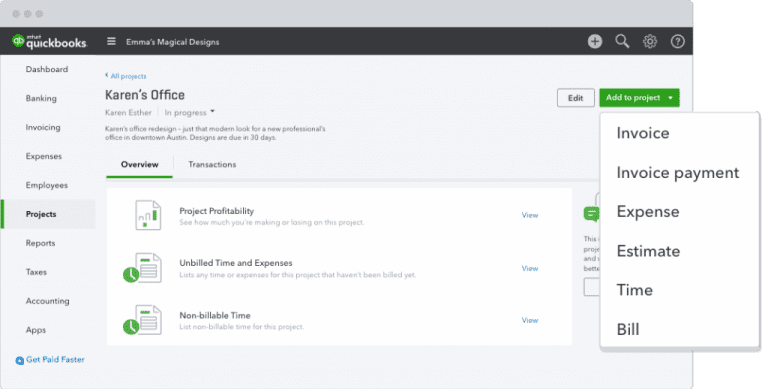Screen dimensions: 768x389
Task: Click the Get Paid Faster icon
Action: coord(20,361)
